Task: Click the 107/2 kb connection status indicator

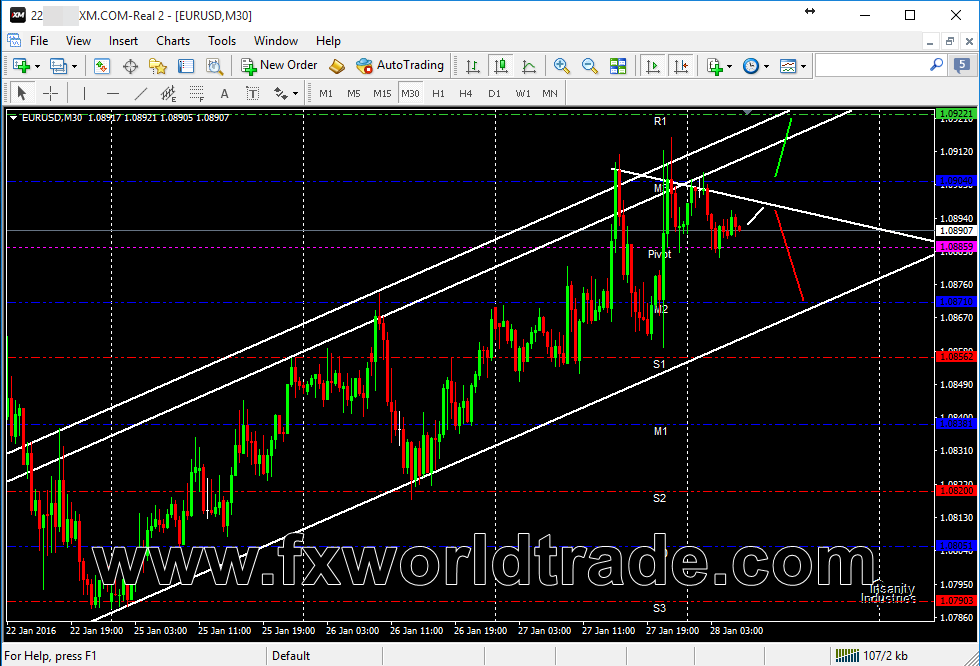Action: coord(872,656)
